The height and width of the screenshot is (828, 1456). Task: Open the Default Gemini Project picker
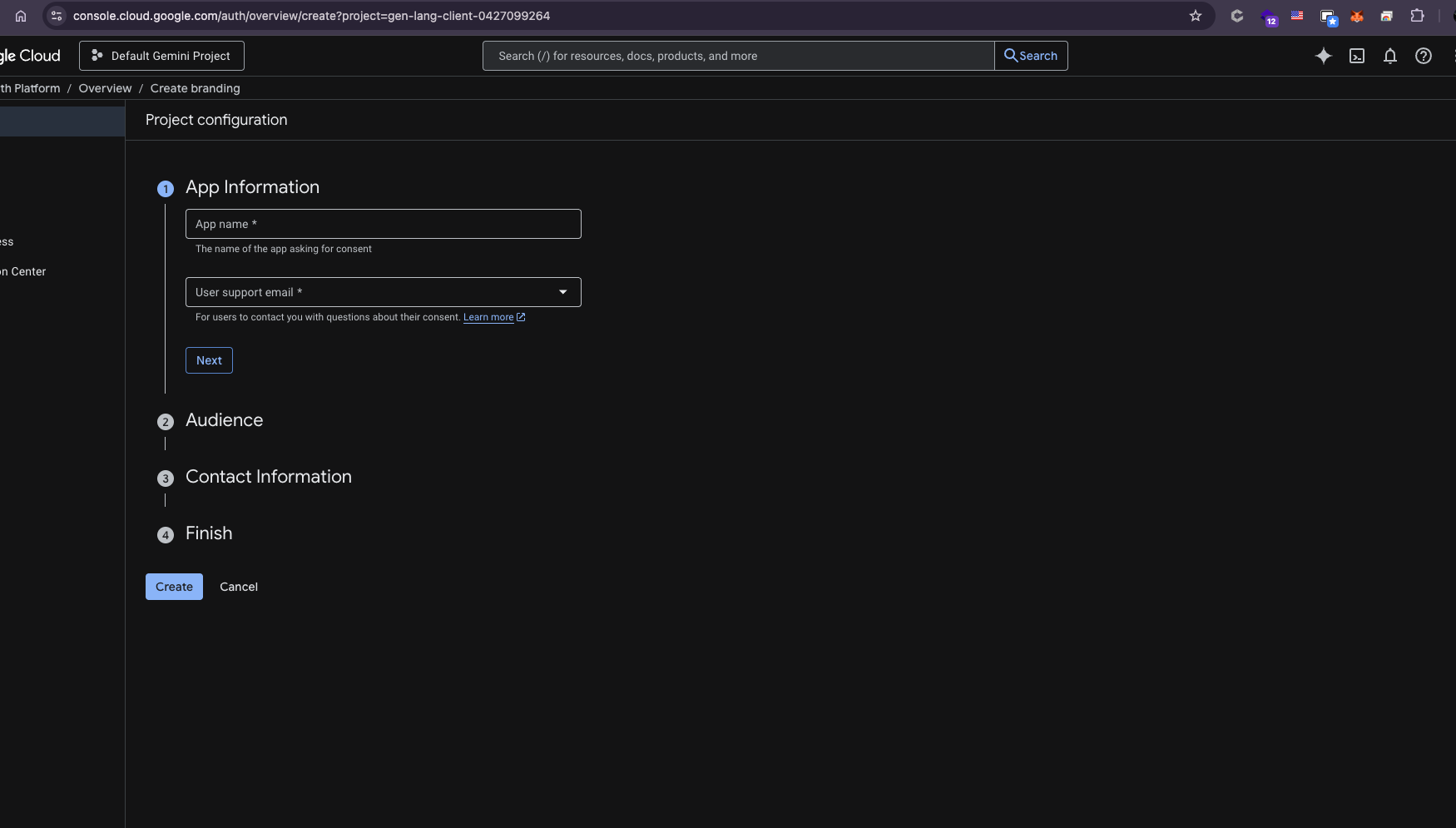point(161,56)
